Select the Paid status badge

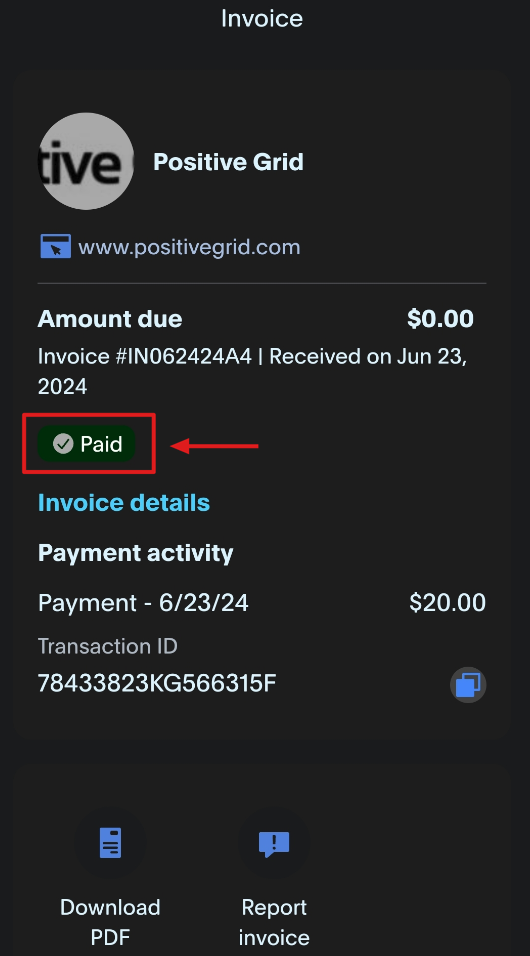[x=86, y=444]
